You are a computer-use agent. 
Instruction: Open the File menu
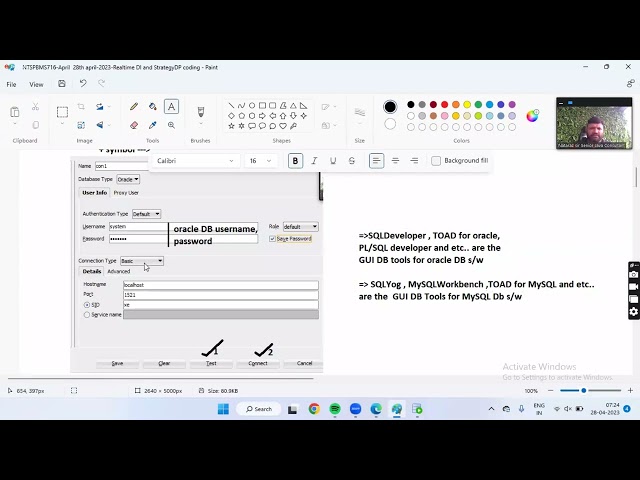point(11,84)
